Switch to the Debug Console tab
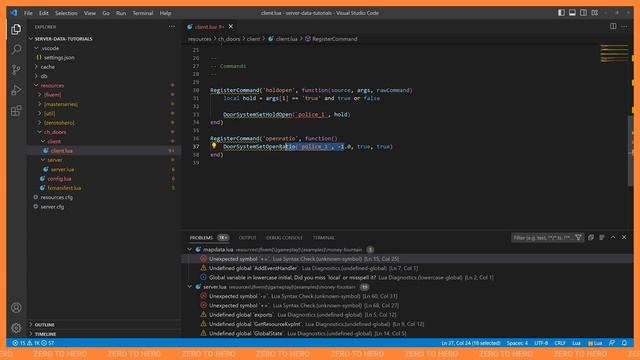The image size is (640, 360). pyautogui.click(x=284, y=238)
